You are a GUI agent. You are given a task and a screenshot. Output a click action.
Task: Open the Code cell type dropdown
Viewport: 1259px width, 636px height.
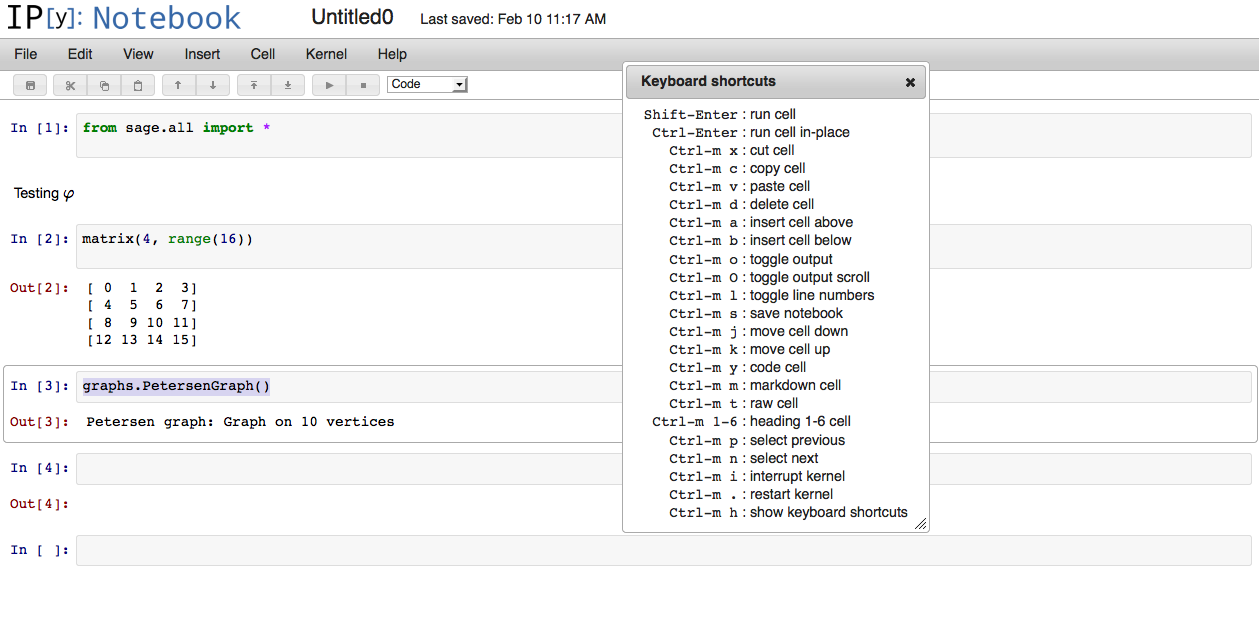(427, 84)
